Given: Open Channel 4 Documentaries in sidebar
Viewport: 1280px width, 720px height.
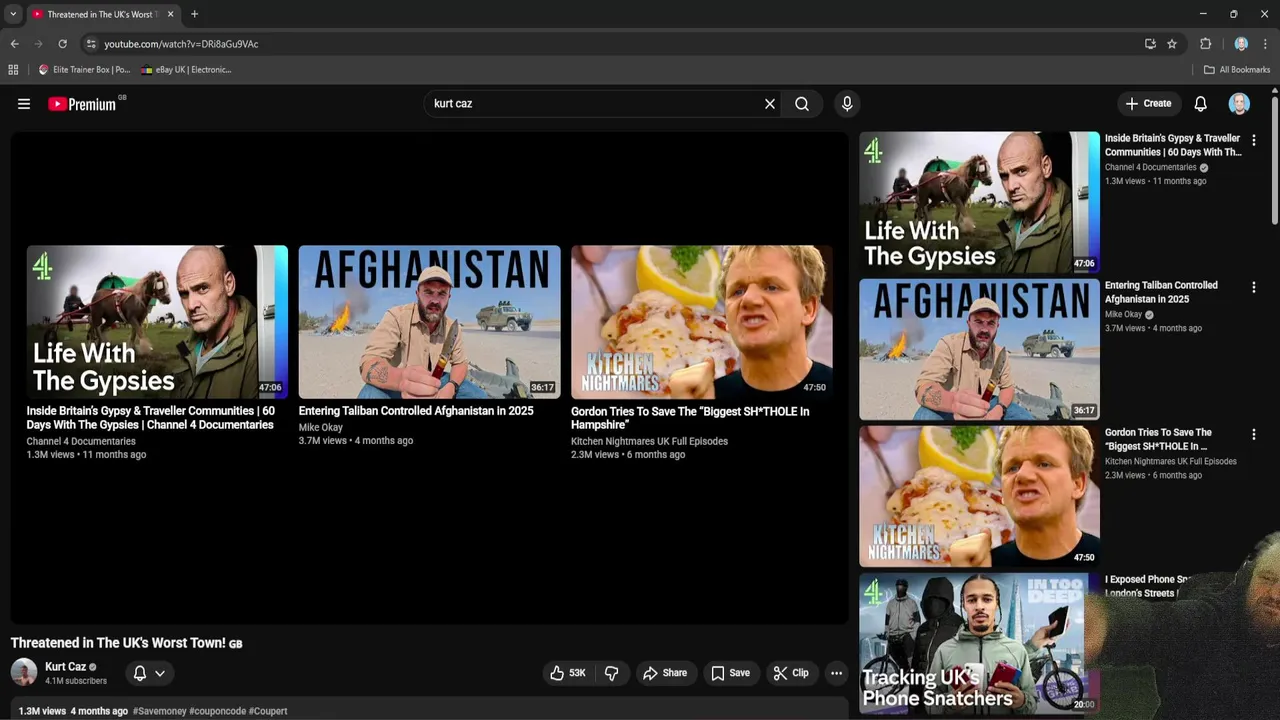Looking at the screenshot, I should coord(1151,167).
